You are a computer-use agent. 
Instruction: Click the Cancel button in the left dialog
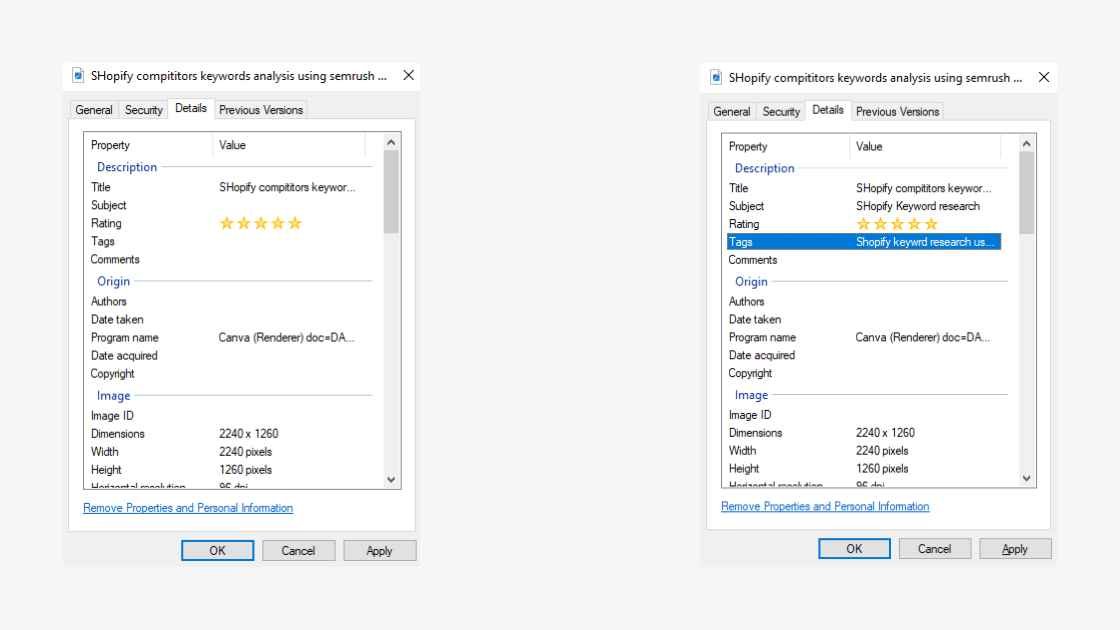click(298, 551)
